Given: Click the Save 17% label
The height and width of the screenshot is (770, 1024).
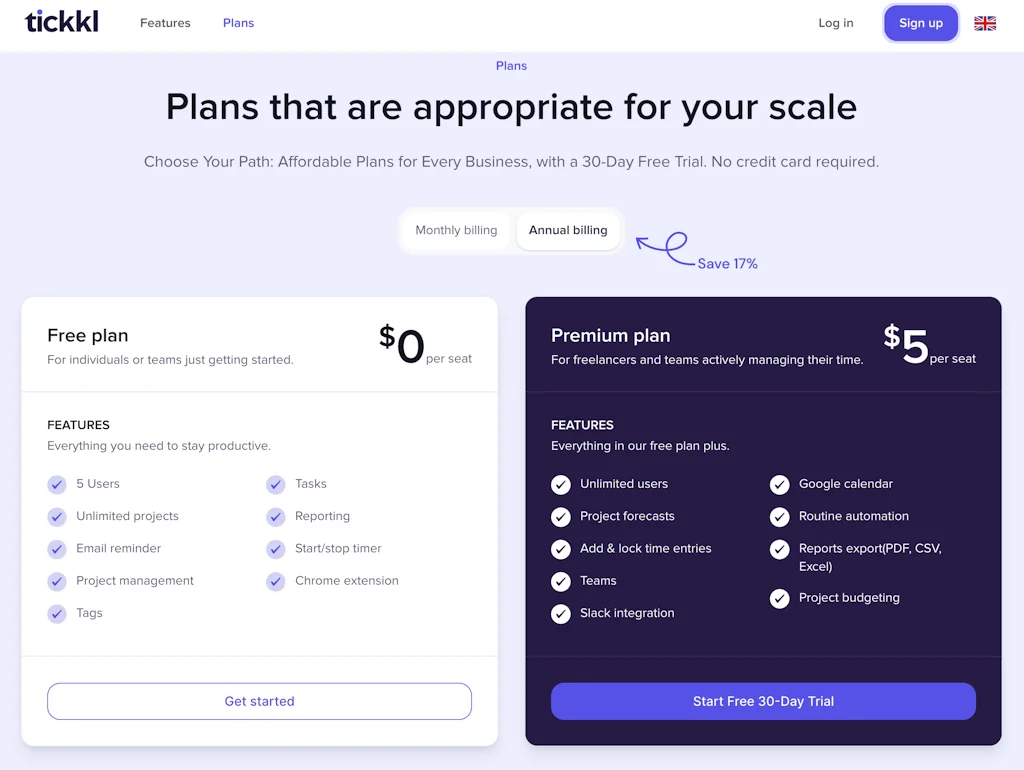Looking at the screenshot, I should coord(727,264).
